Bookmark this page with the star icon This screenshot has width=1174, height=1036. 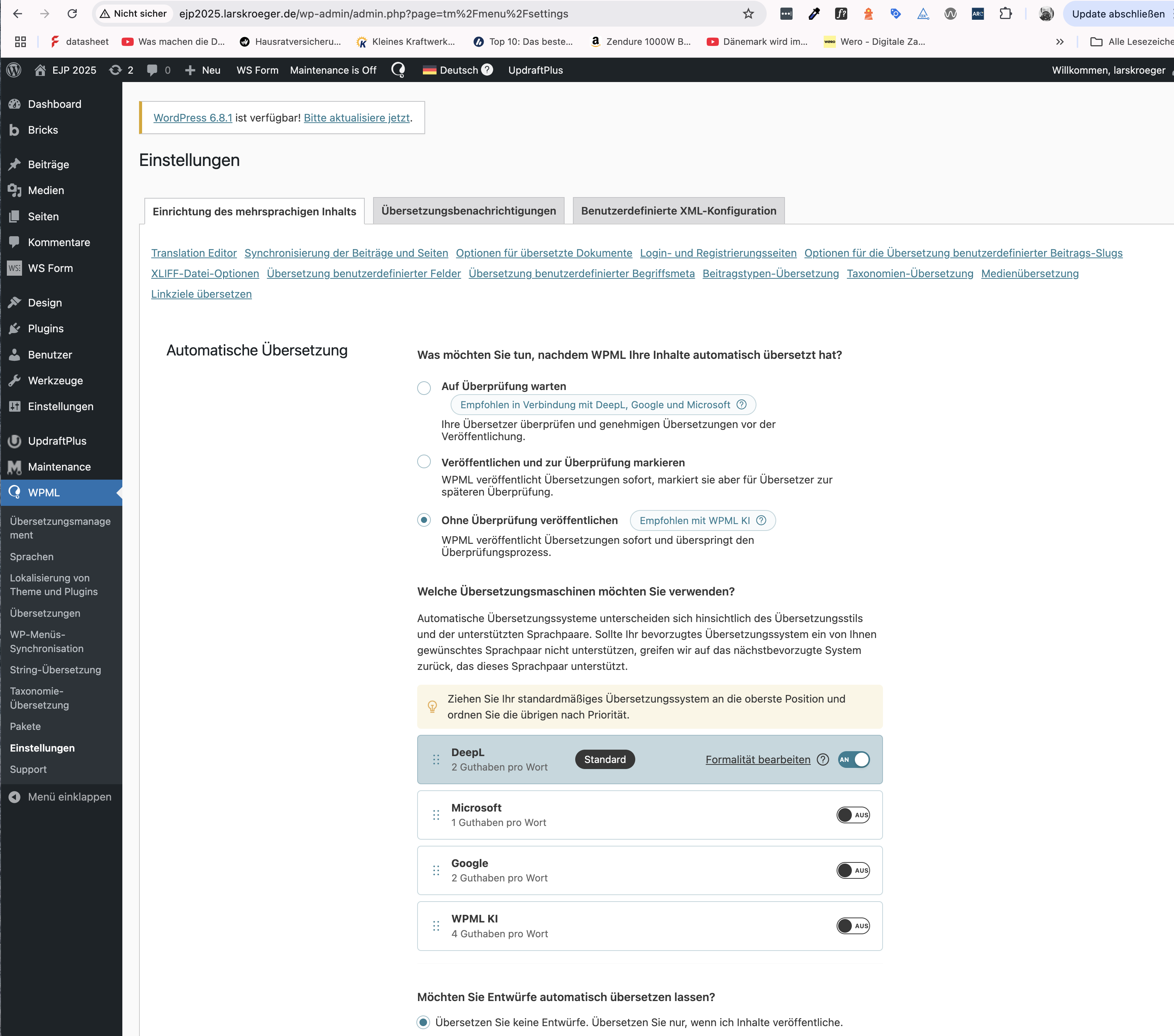pos(748,14)
